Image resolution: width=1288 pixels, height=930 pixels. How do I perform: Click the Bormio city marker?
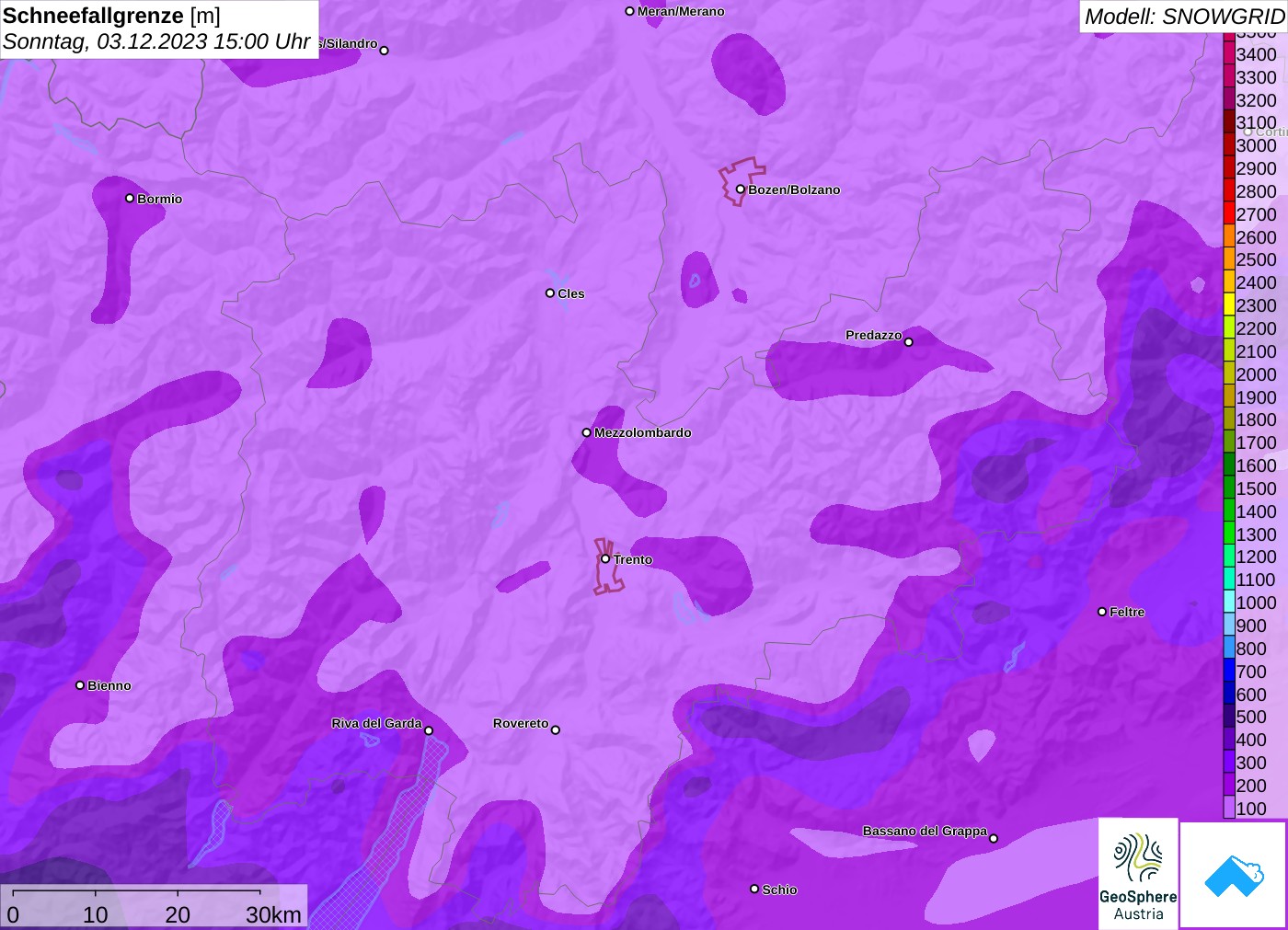click(x=130, y=198)
